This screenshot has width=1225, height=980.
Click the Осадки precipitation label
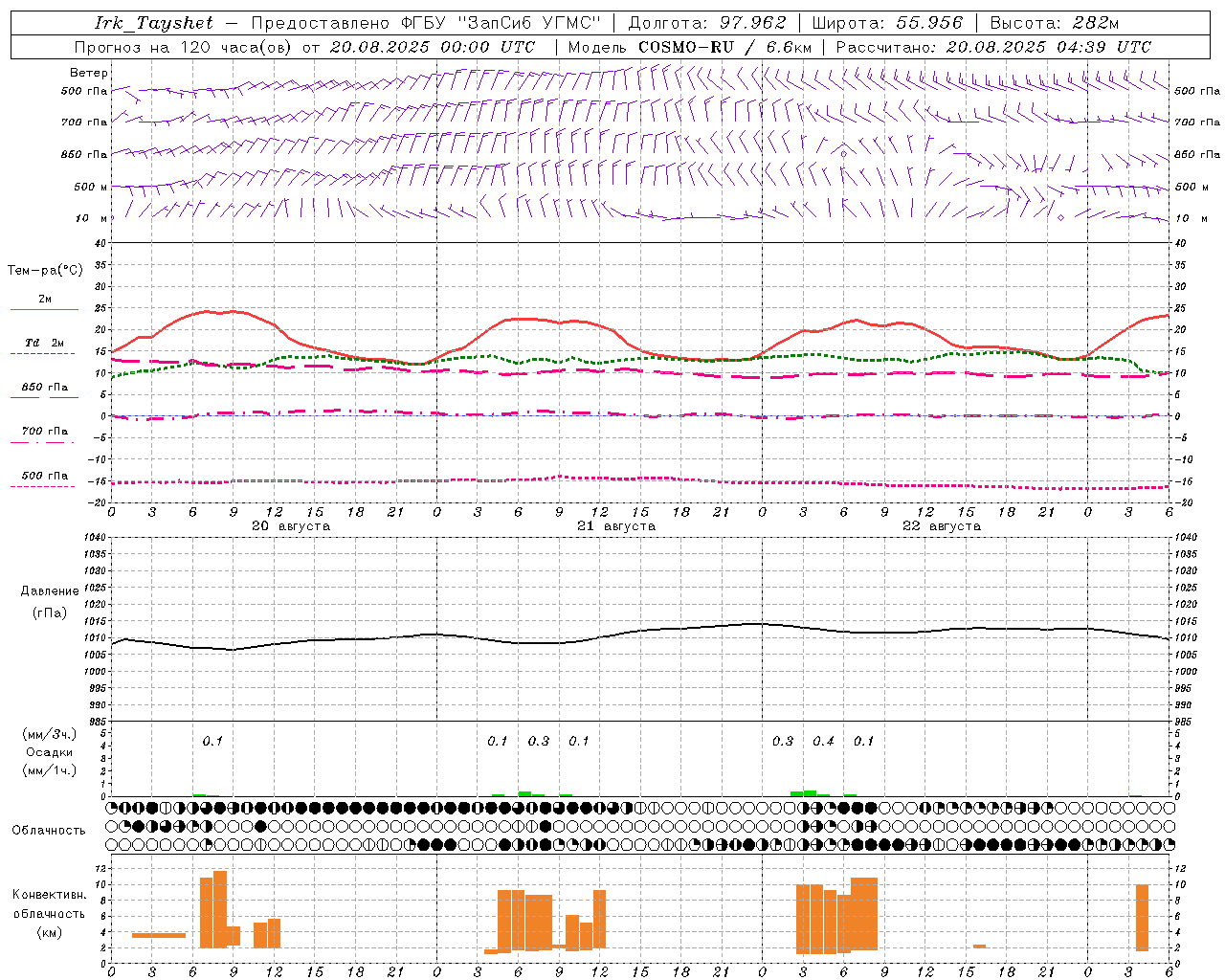point(50,752)
